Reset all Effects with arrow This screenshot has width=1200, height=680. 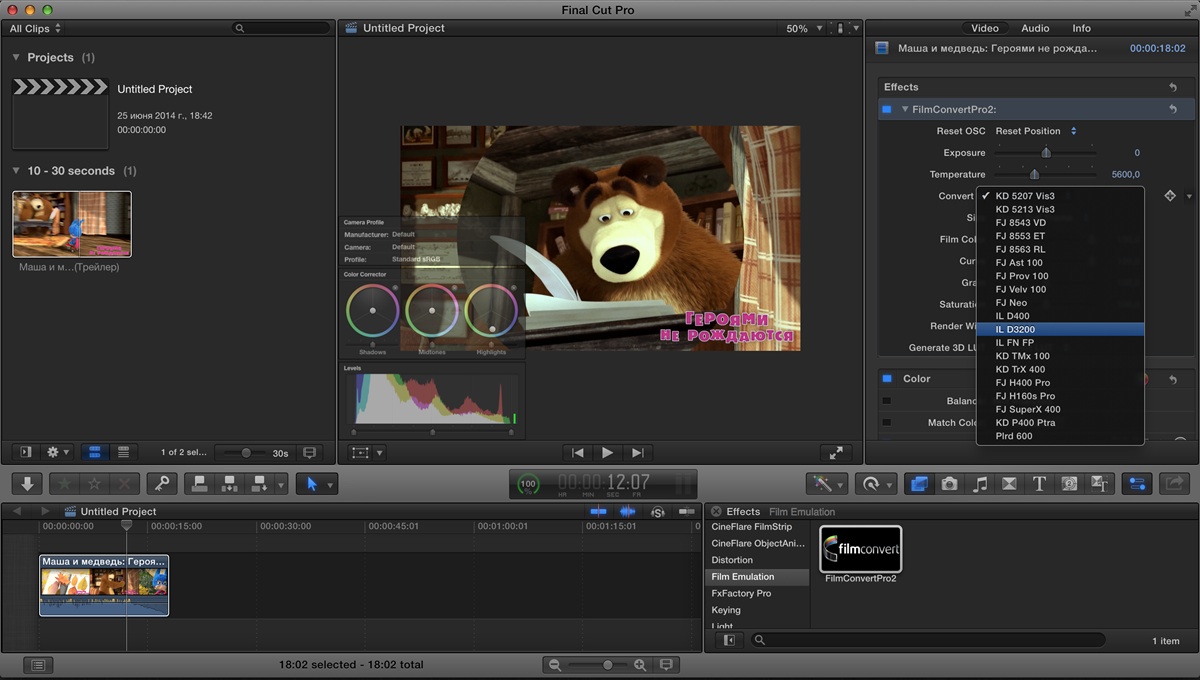[x=1173, y=87]
